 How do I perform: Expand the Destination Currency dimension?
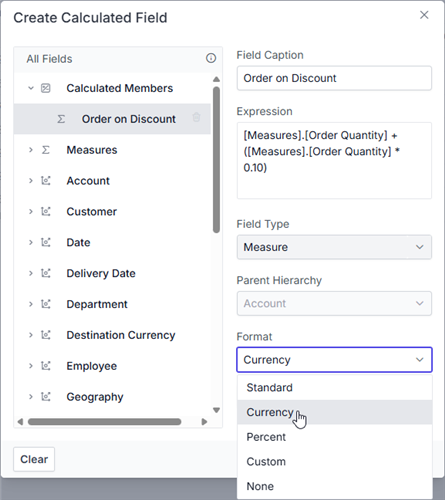[x=31, y=335]
